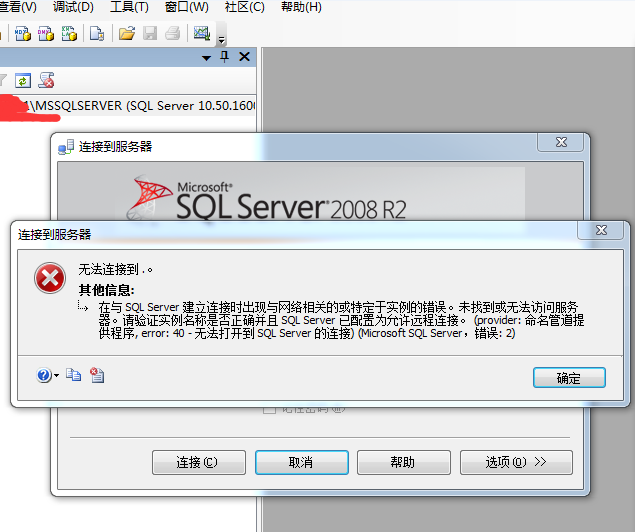635x532 pixels.
Task: Click the 取消 cancel button
Action: 300,462
